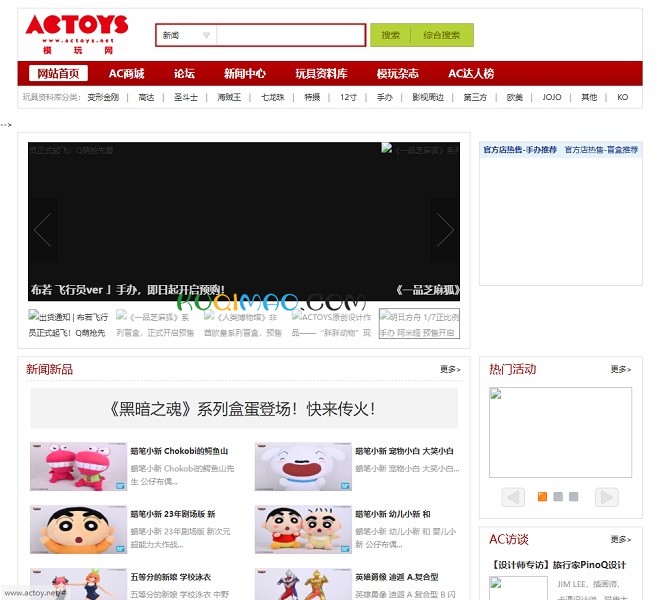Open headline 《黑暗之魂》系列盒蛋登场

pos(244,409)
